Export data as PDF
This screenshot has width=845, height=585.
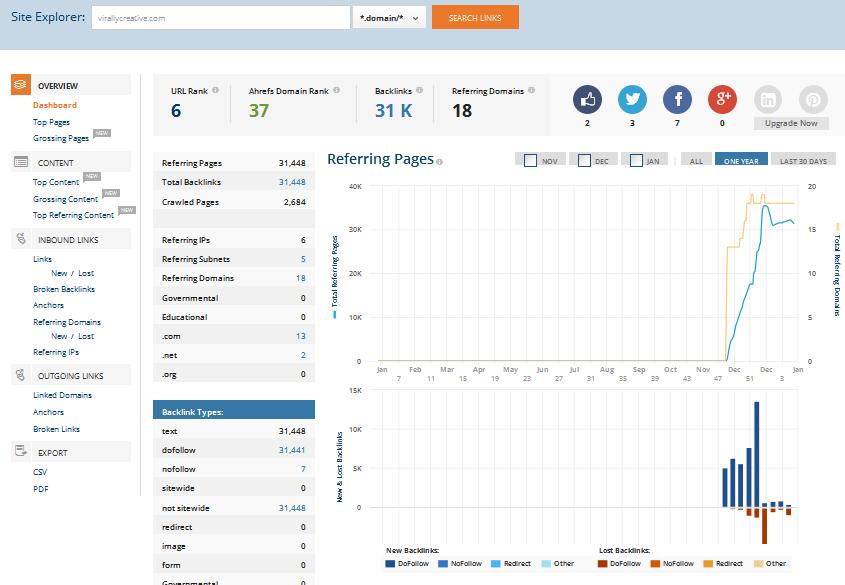point(40,489)
